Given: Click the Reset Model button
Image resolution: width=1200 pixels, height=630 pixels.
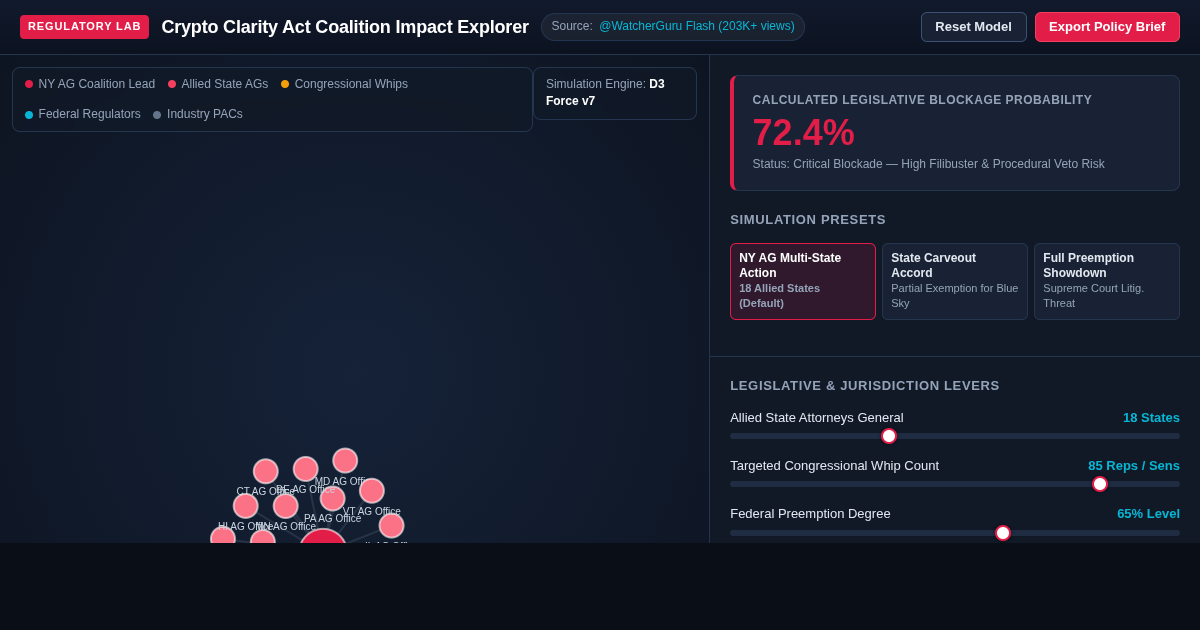Looking at the screenshot, I should 973,27.
